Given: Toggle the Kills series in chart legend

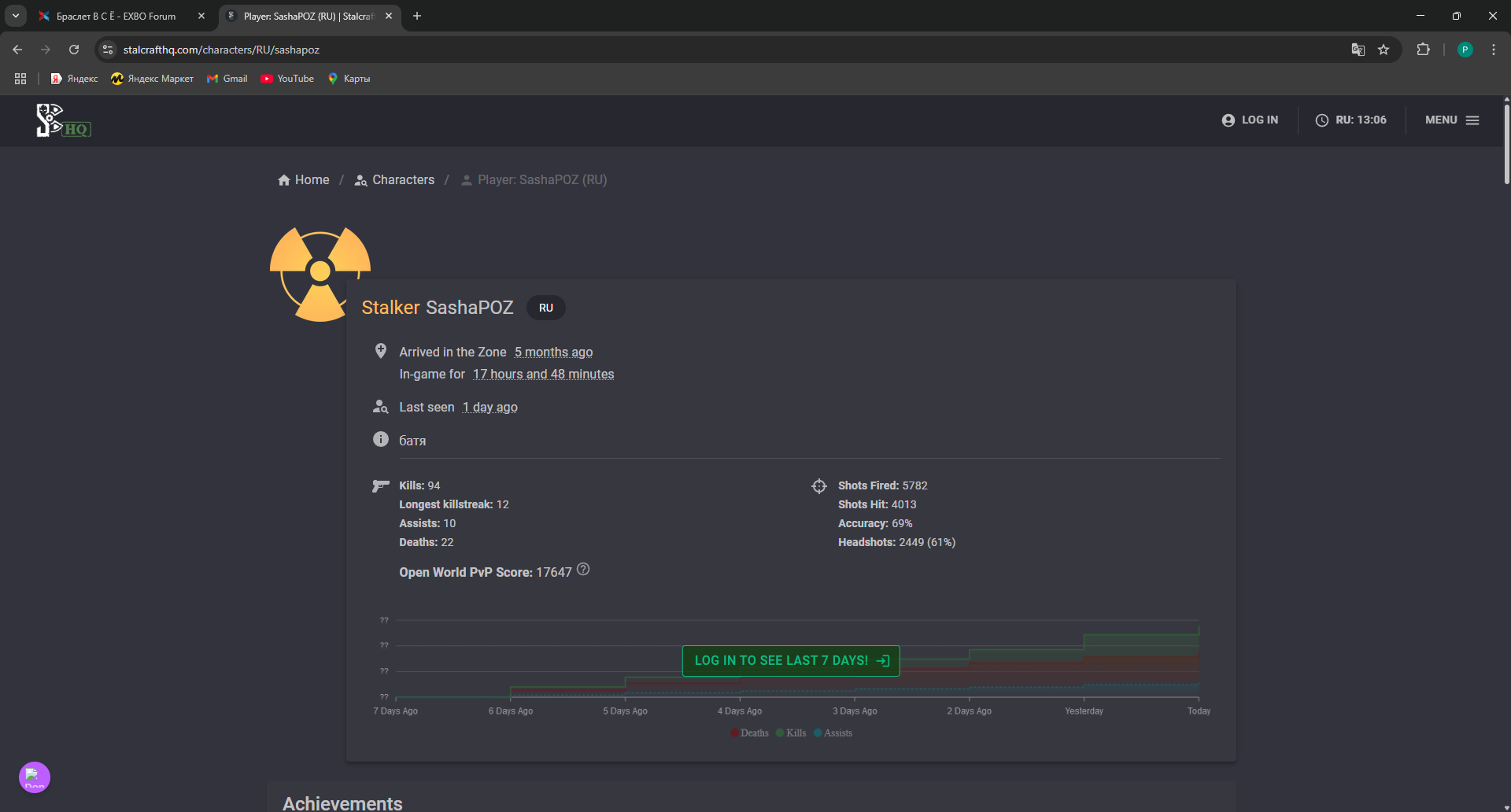Looking at the screenshot, I should point(791,733).
